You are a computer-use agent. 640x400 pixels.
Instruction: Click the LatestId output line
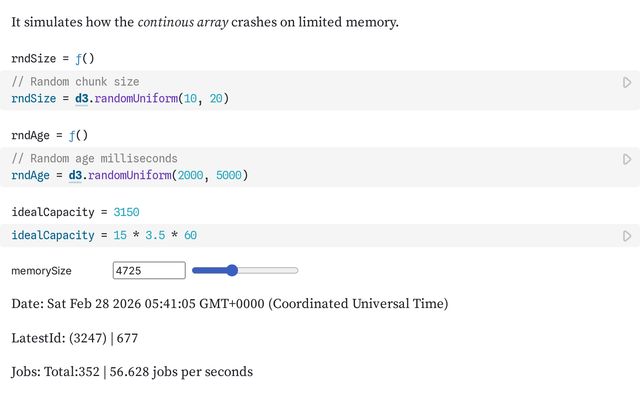(74, 338)
